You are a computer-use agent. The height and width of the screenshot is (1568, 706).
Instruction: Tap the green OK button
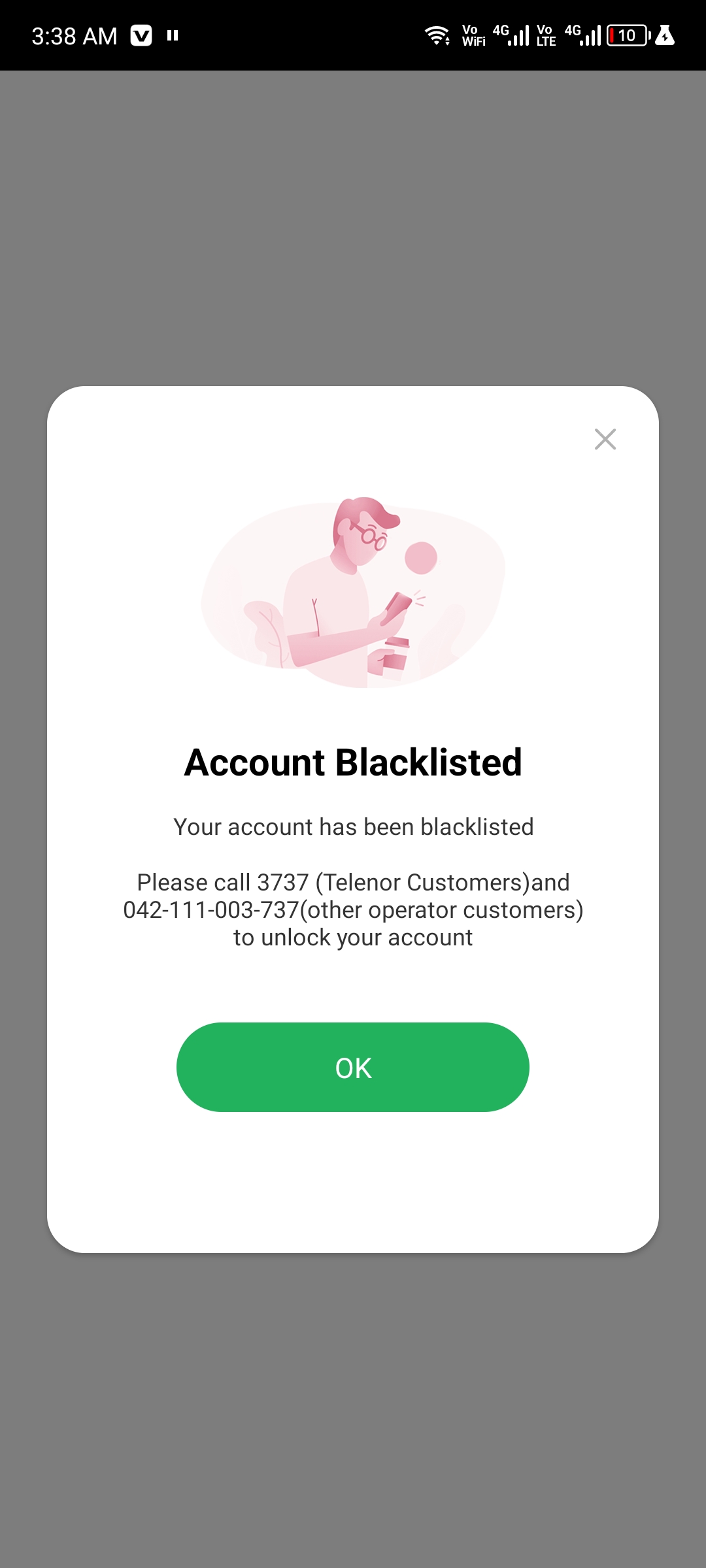(x=353, y=1067)
